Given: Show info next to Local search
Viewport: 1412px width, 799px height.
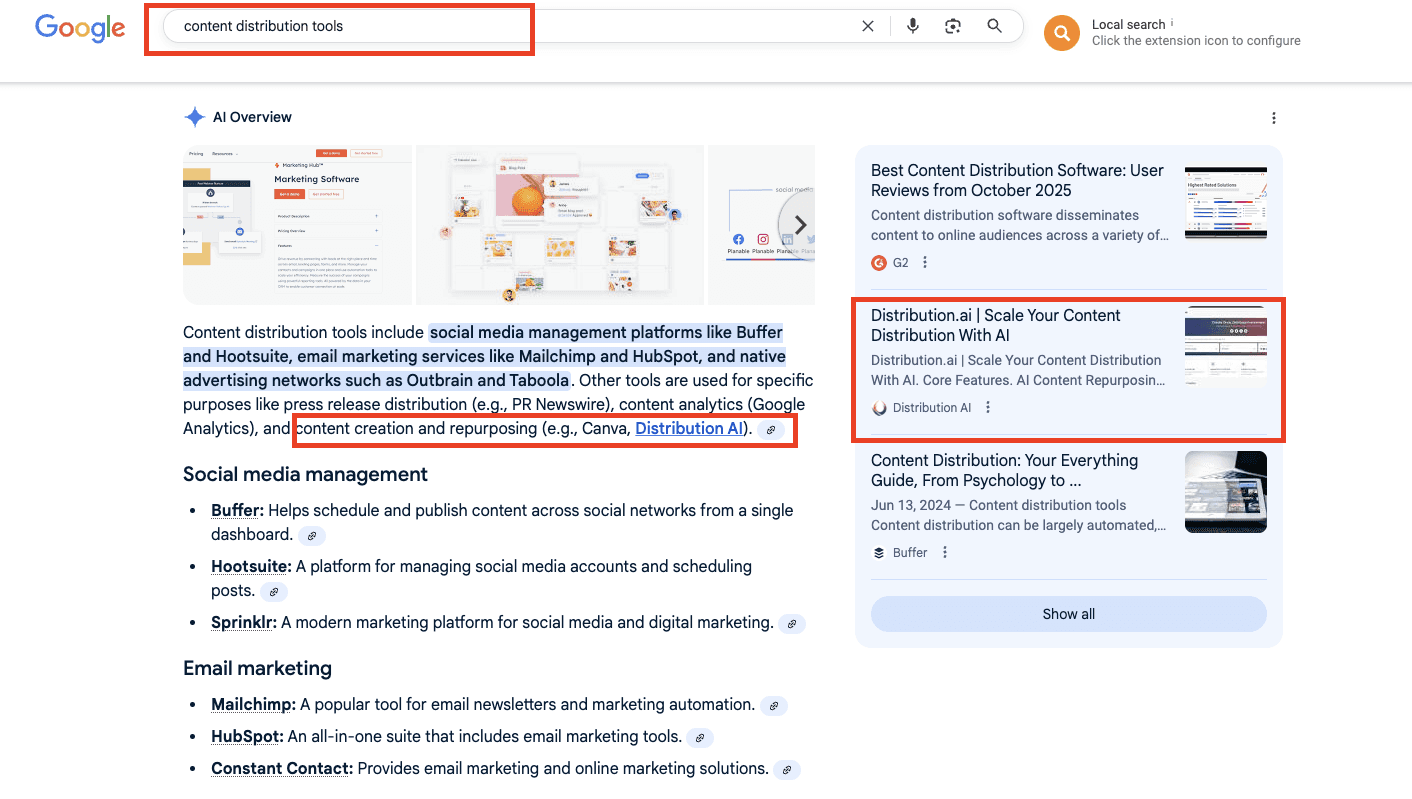Looking at the screenshot, I should tap(1172, 23).
